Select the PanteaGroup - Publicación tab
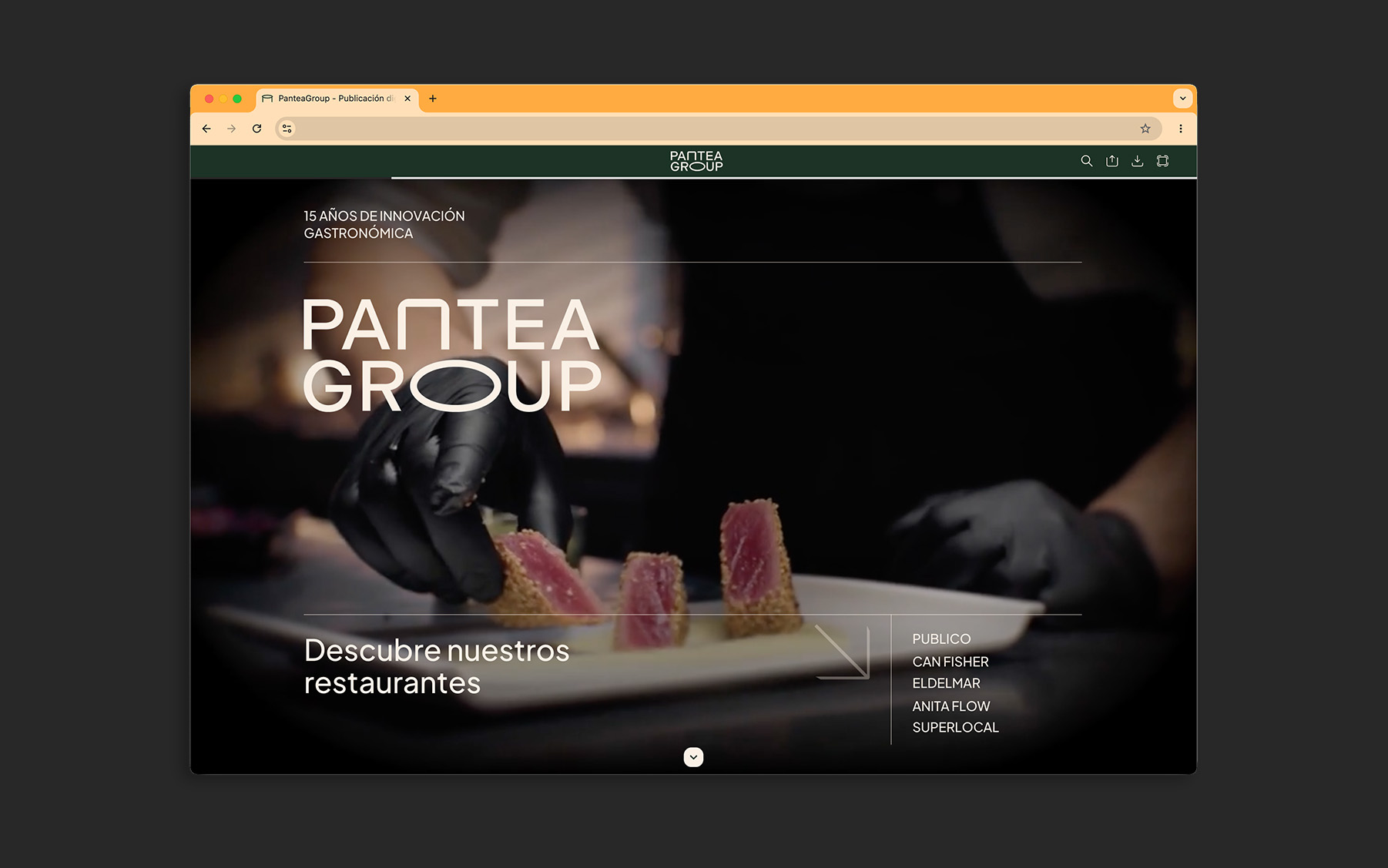The width and height of the screenshot is (1388, 868). (337, 99)
